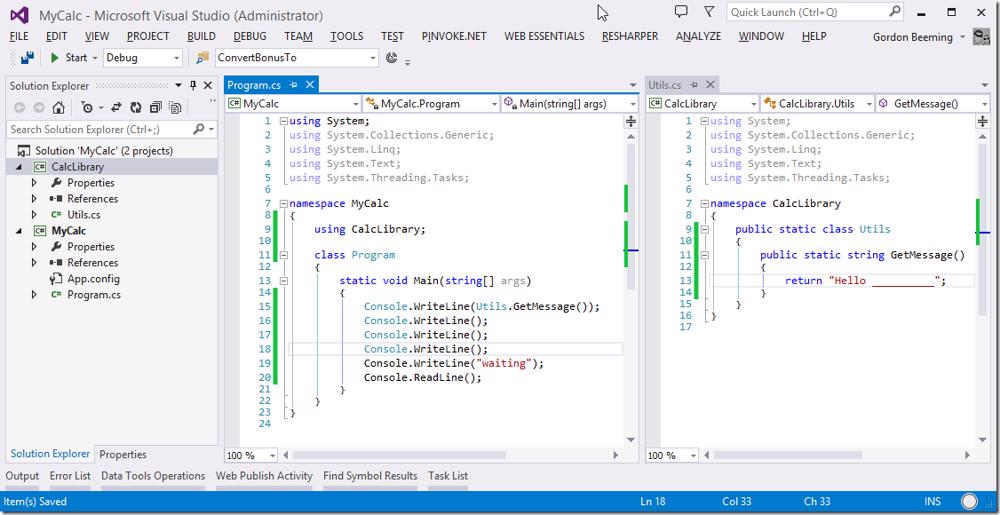The height and width of the screenshot is (515, 1000).
Task: Click the pin icon on Program.cs tab
Action: click(293, 85)
